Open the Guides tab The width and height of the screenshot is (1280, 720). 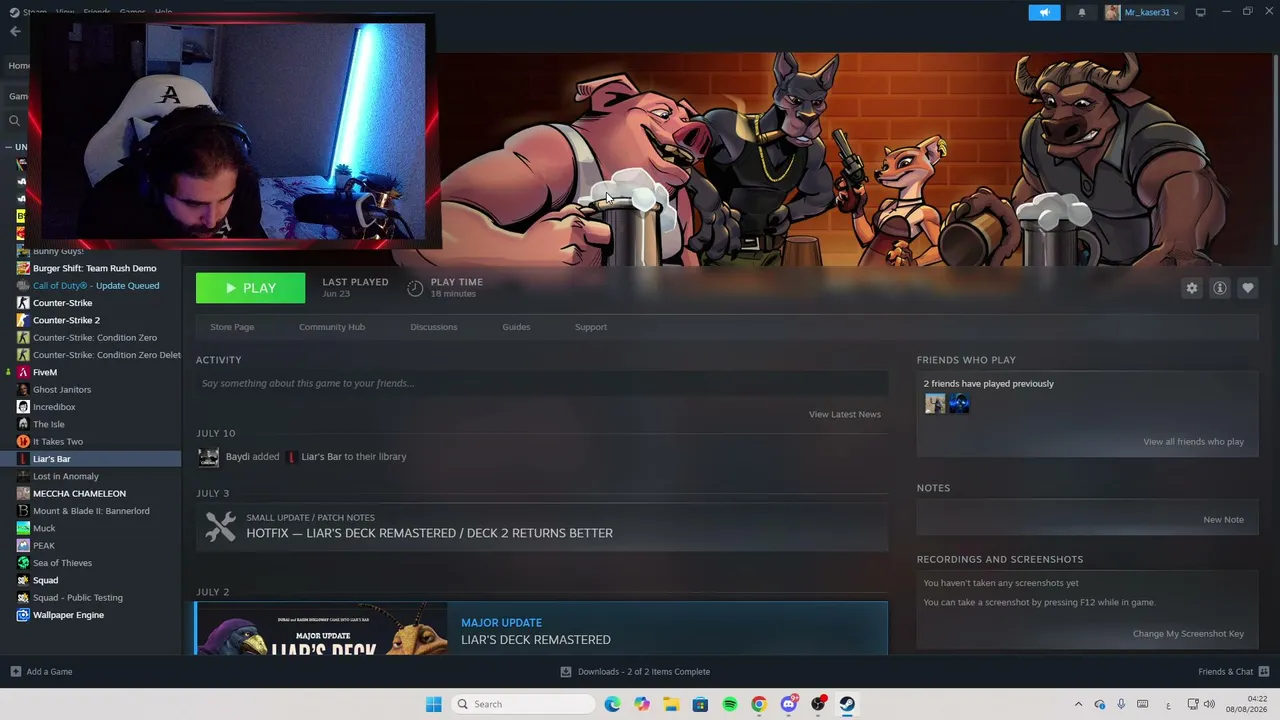pos(516,327)
